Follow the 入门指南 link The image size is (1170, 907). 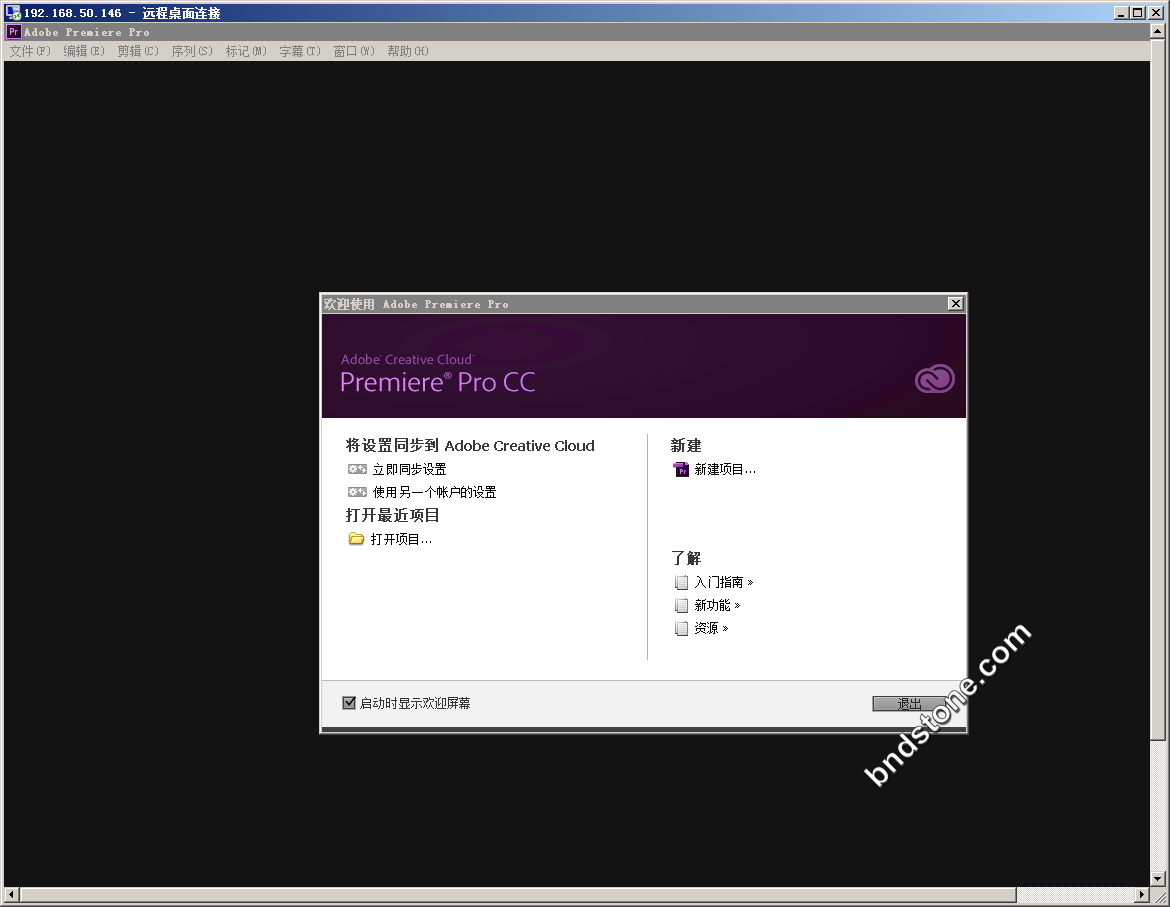click(x=719, y=582)
